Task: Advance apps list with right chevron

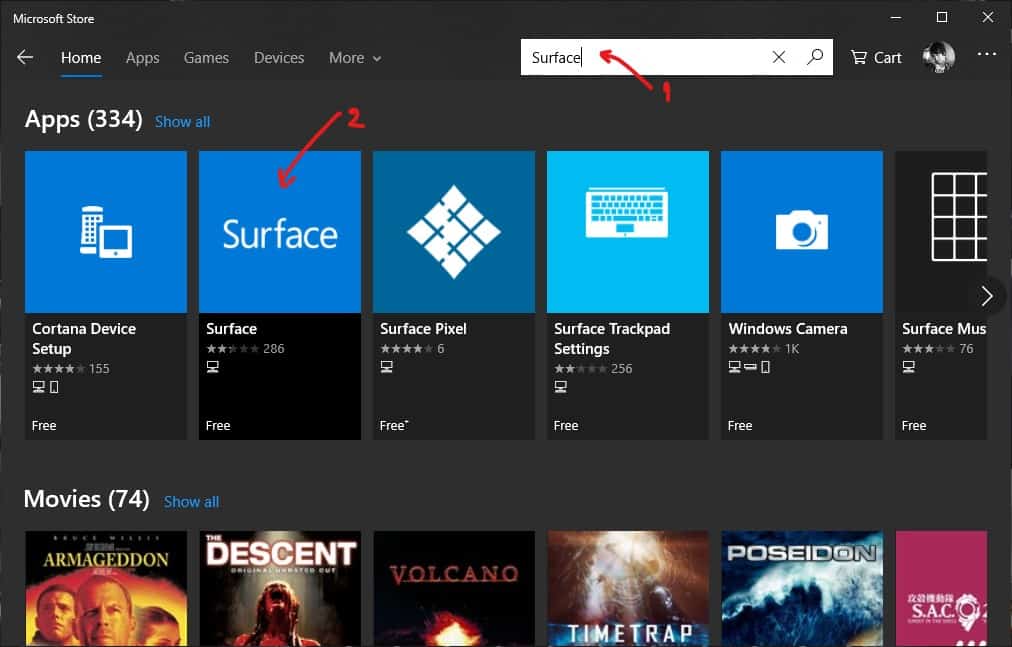Action: (986, 296)
